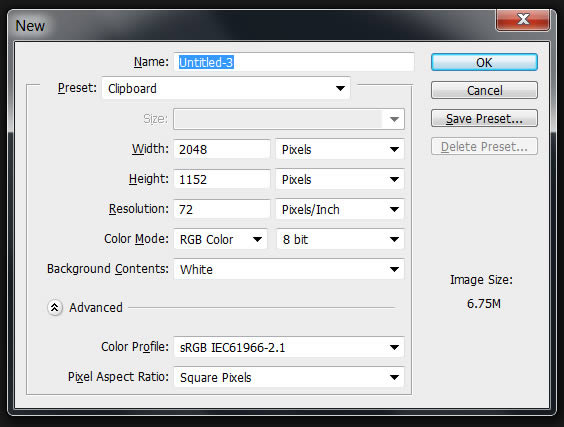Screen dimensions: 564x427
Task: Click the Name field containing Untitled-3
Action: [x=294, y=62]
